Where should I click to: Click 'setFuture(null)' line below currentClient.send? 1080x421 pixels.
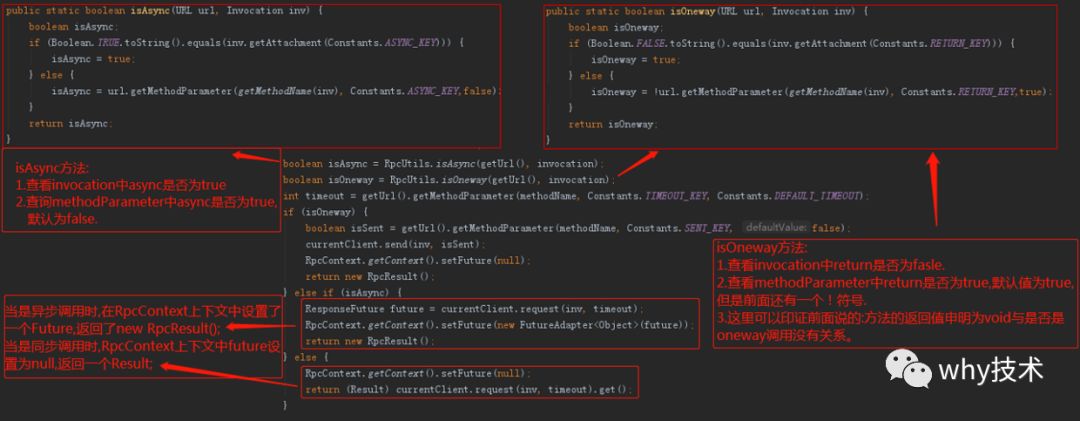click(418, 260)
